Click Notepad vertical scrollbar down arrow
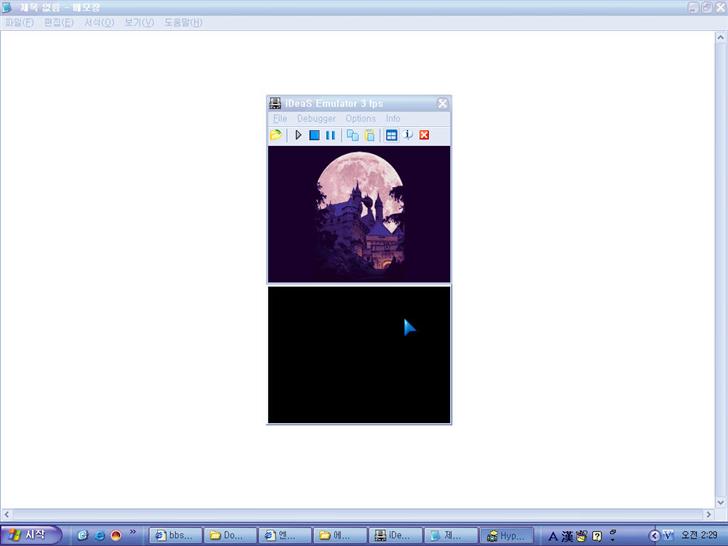 [x=721, y=502]
